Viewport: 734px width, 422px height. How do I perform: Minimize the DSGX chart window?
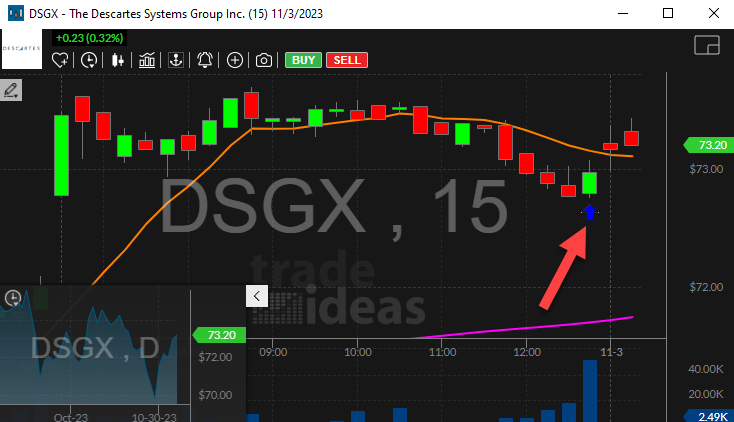pos(623,13)
